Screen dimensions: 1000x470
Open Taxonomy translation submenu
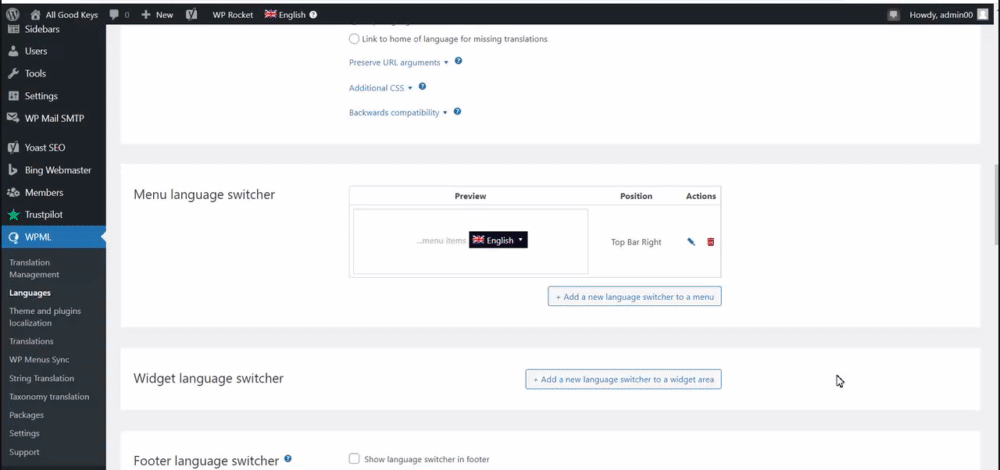[49, 397]
